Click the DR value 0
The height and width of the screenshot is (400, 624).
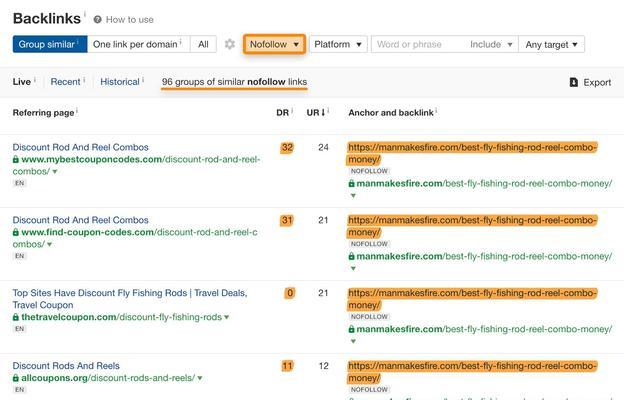pyautogui.click(x=290, y=293)
